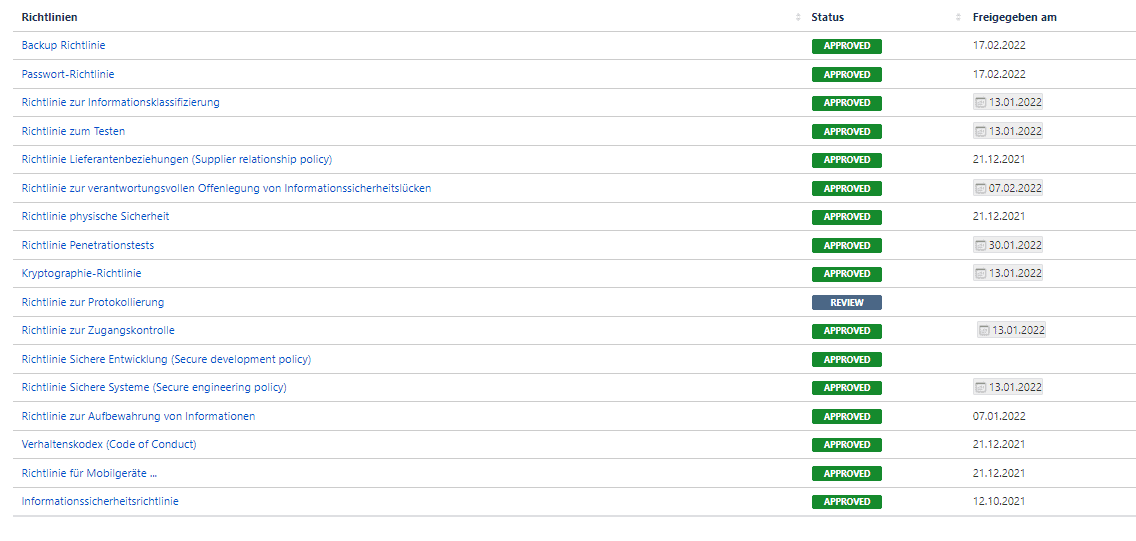The height and width of the screenshot is (541, 1136).
Task: Open Richtlinie physische Sicherheit link
Action: [95, 217]
